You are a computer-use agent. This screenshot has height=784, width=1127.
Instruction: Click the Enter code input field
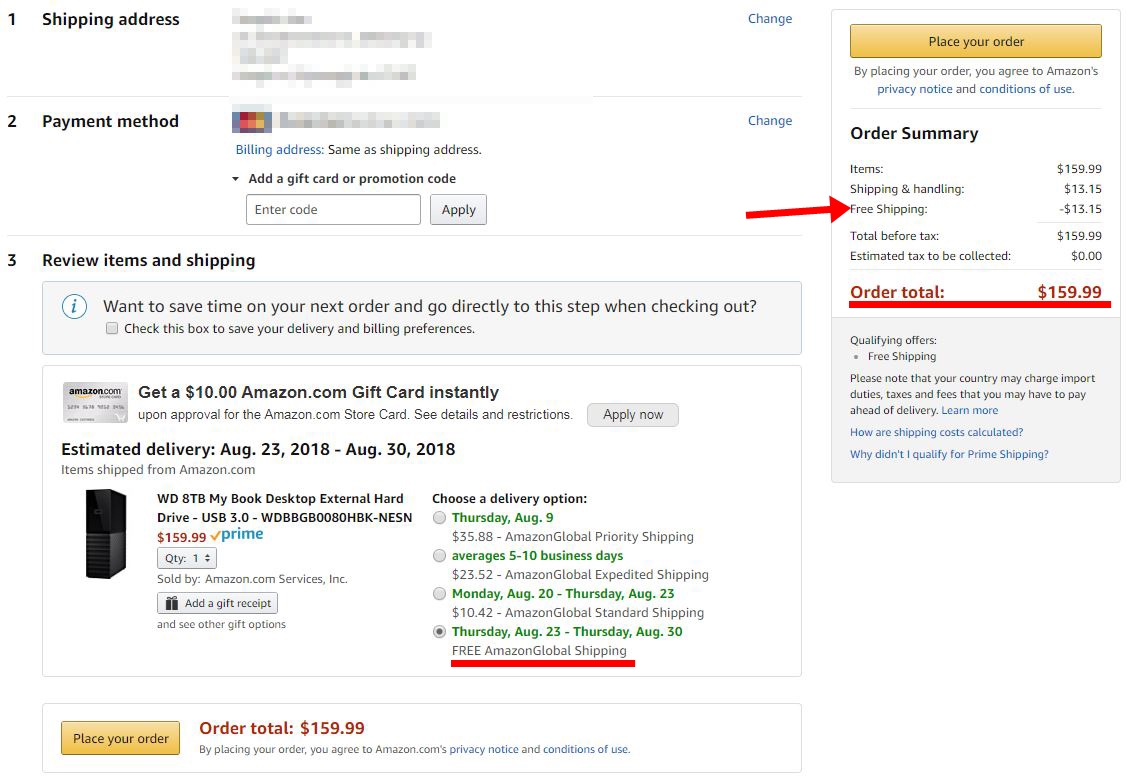[x=334, y=210]
